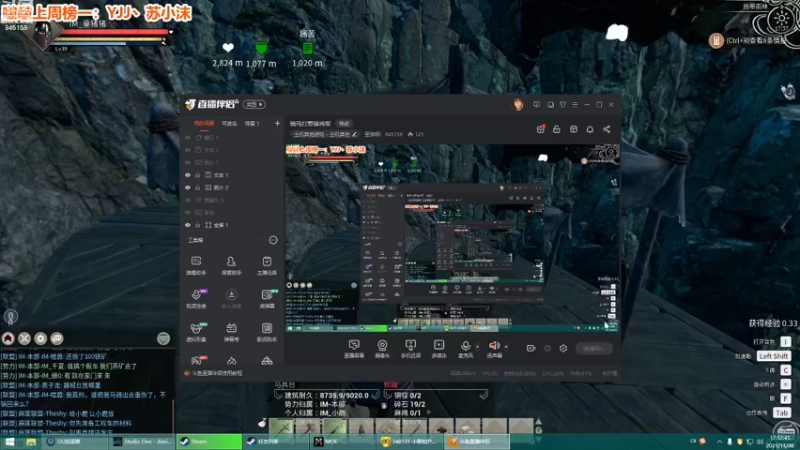This screenshot has height=450, width=800.
Task: Add a camera source (摄像头)
Action: coord(382,349)
